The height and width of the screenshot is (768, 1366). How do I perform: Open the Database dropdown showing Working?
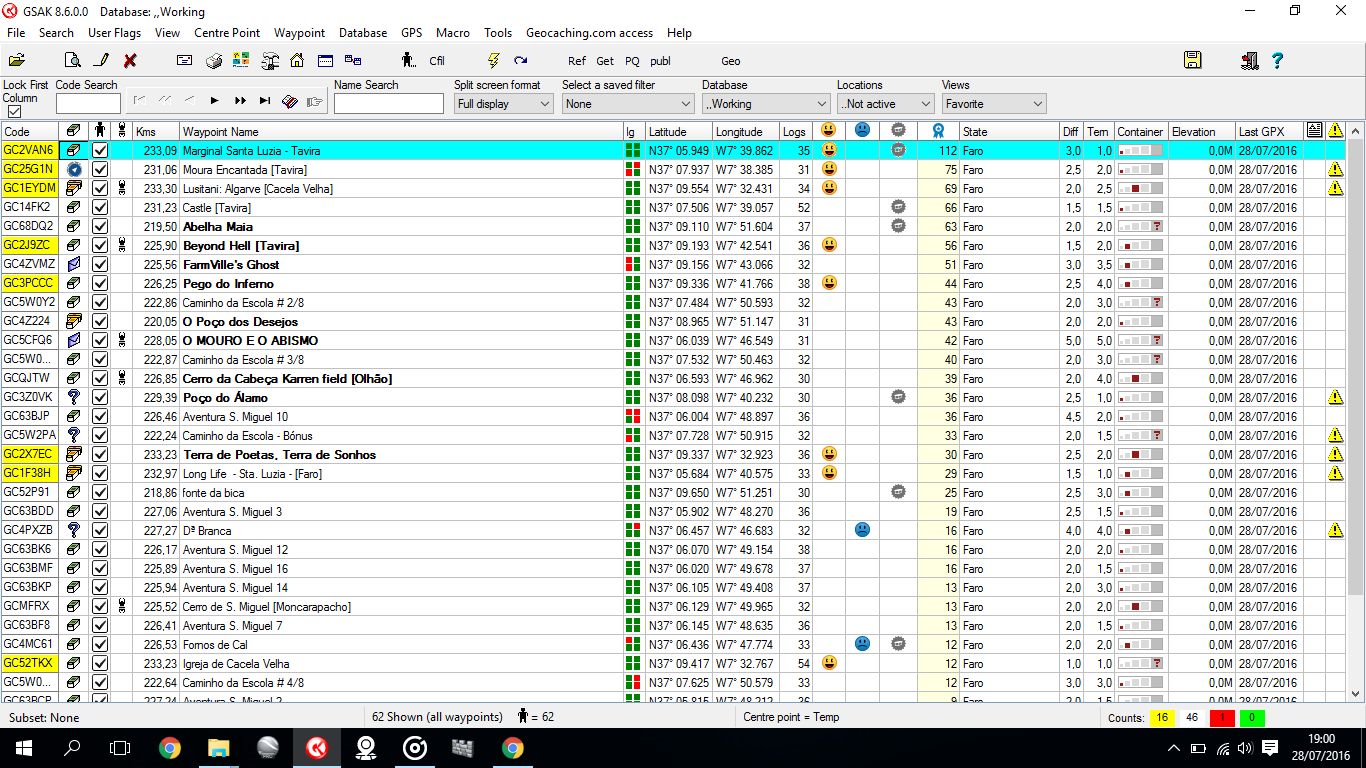click(x=766, y=104)
